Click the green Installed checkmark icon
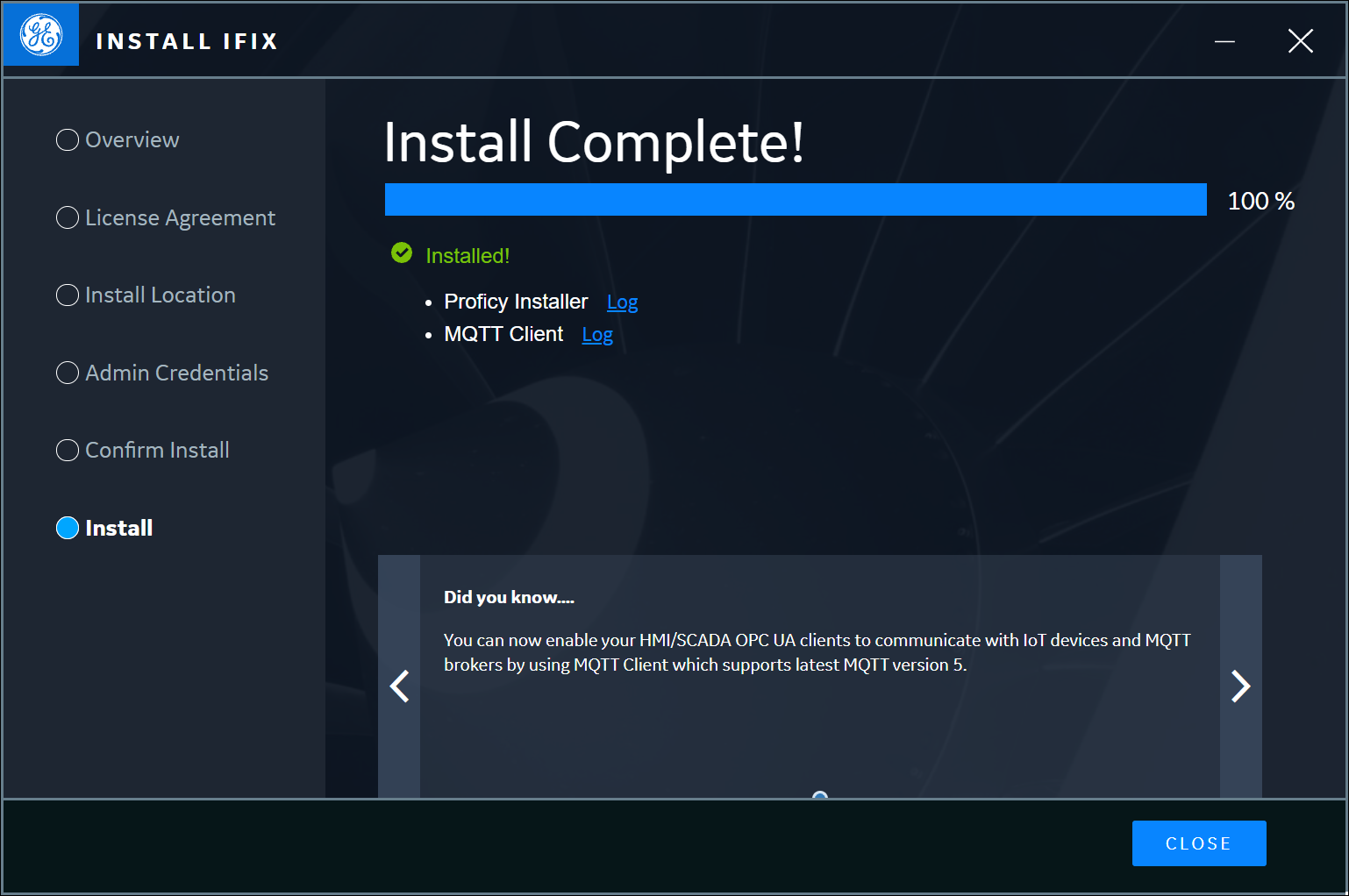 (x=402, y=253)
